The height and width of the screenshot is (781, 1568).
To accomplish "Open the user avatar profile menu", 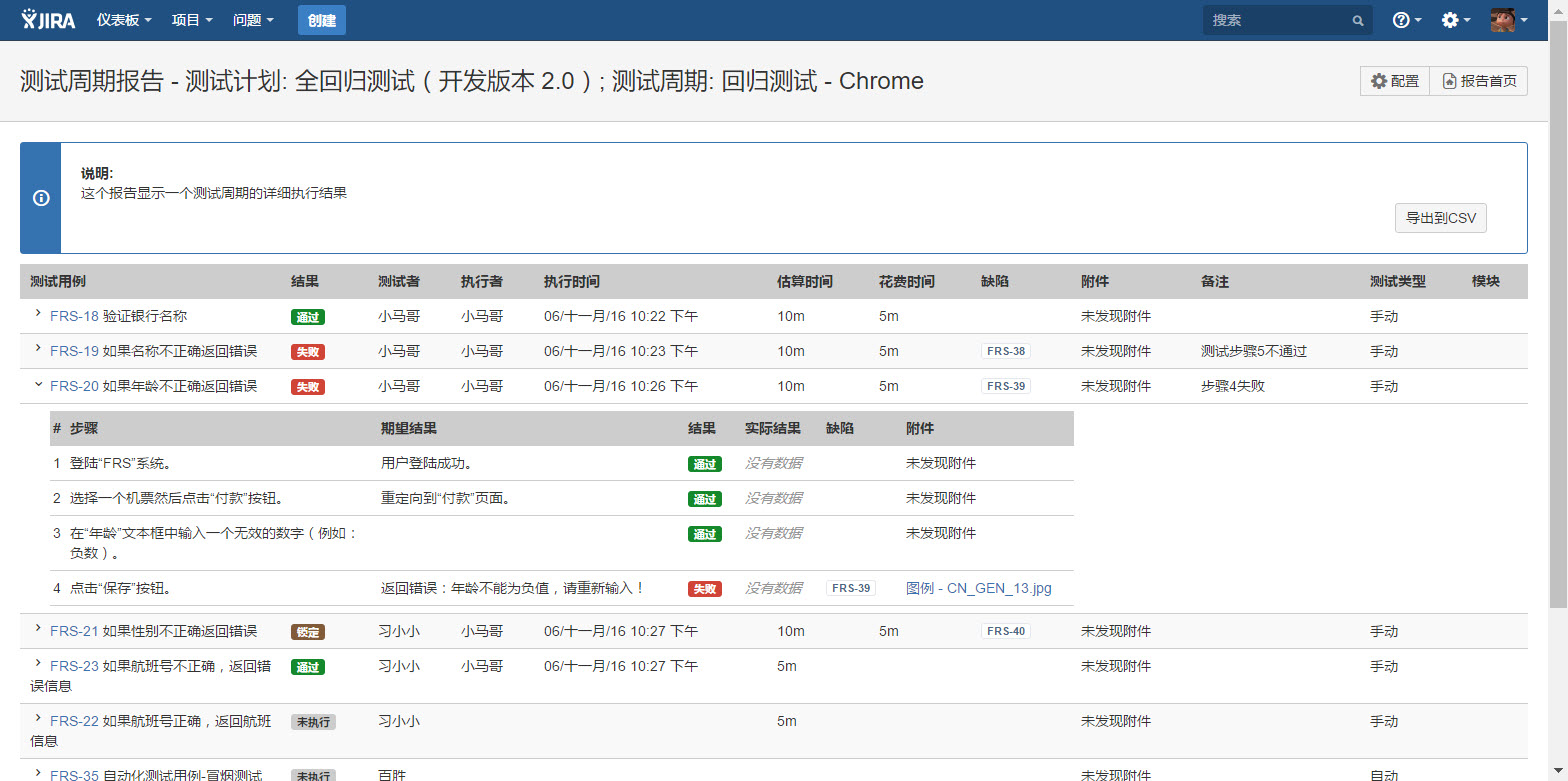I will coord(1509,20).
